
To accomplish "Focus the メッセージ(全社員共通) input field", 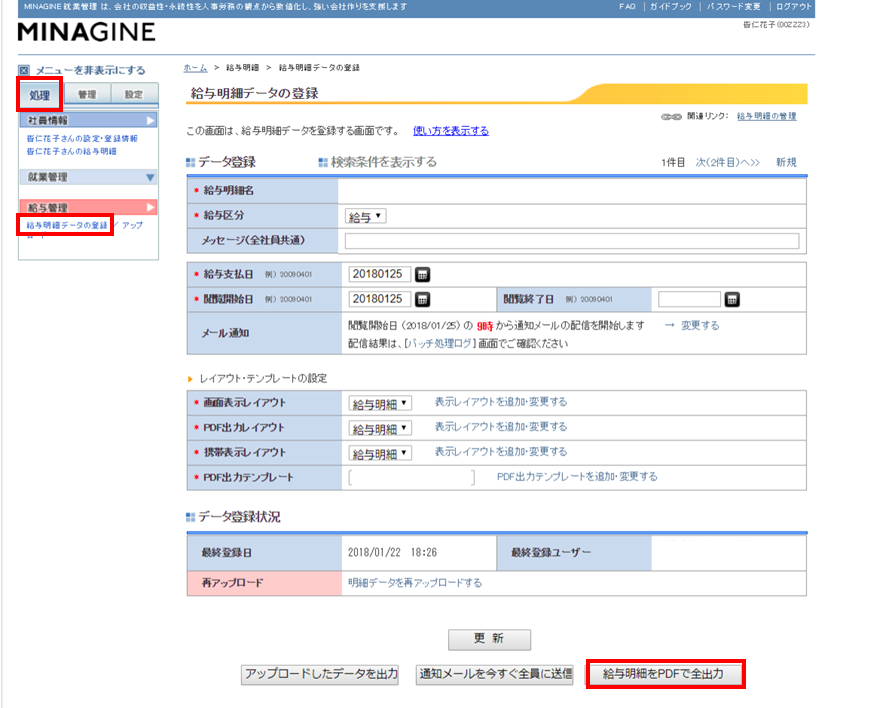I will (571, 241).
